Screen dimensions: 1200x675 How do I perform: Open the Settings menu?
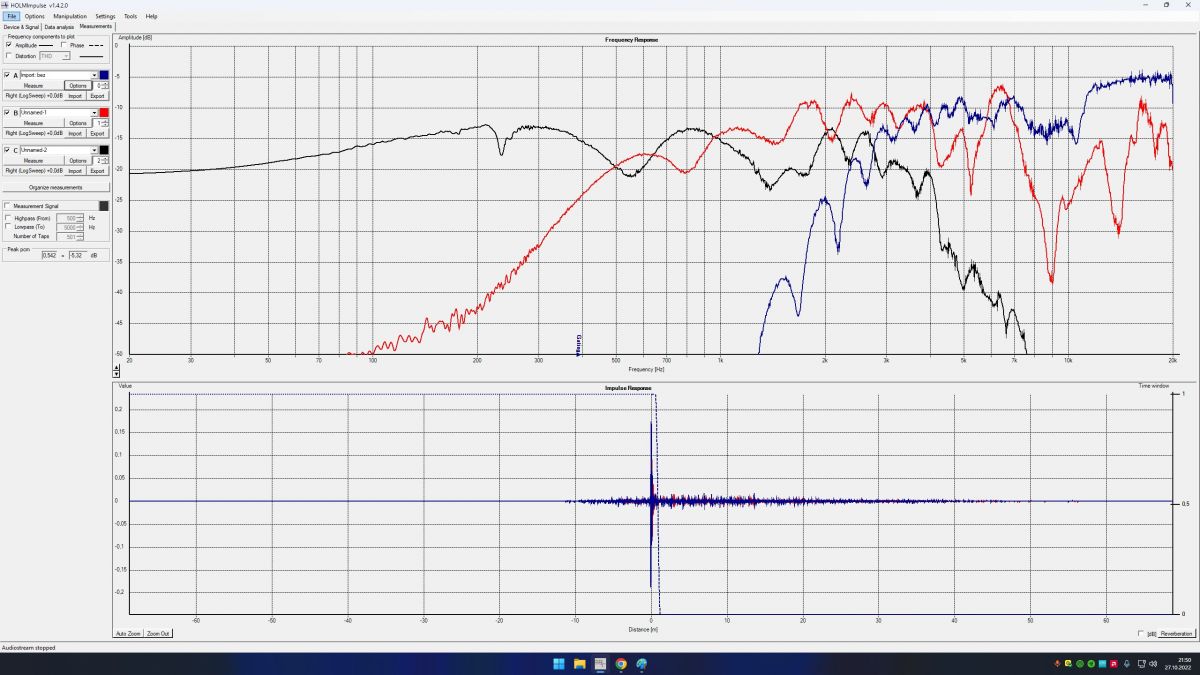[x=105, y=16]
